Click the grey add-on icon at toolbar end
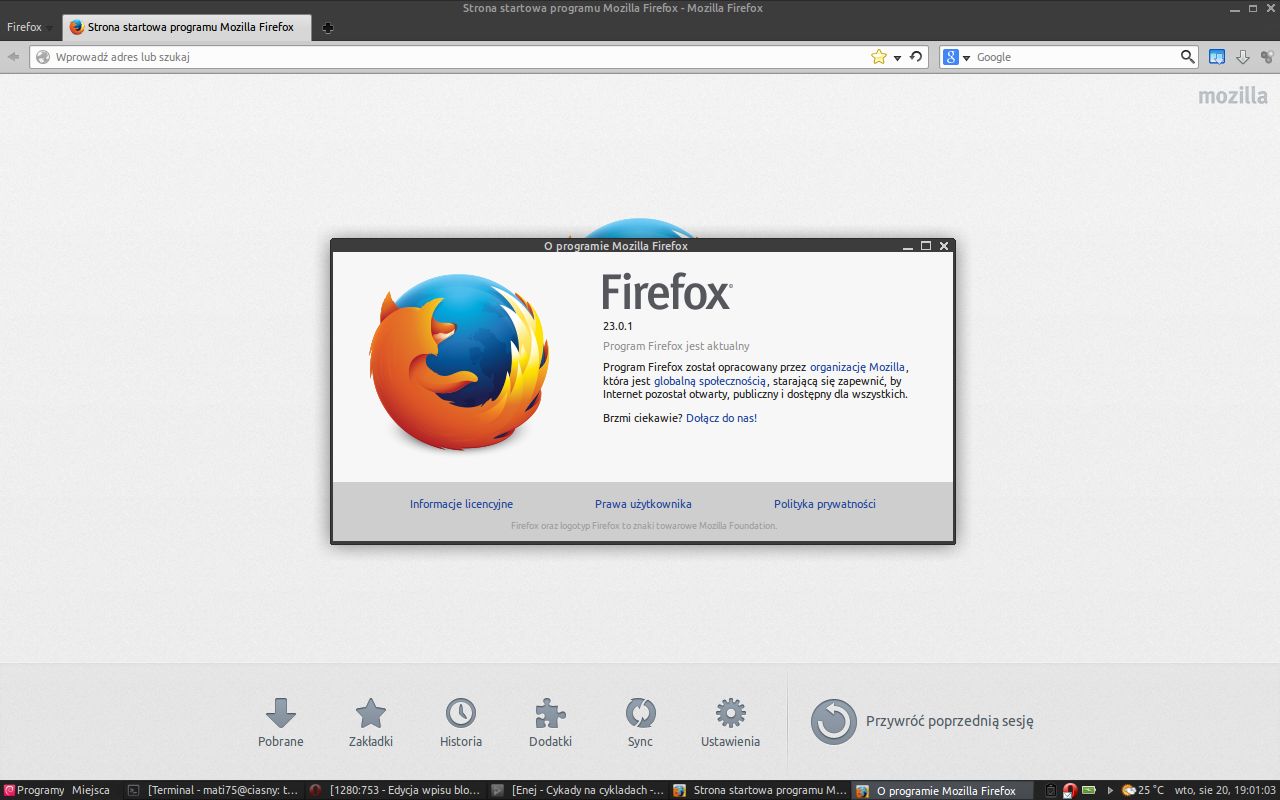This screenshot has height=800, width=1280. point(1267,57)
